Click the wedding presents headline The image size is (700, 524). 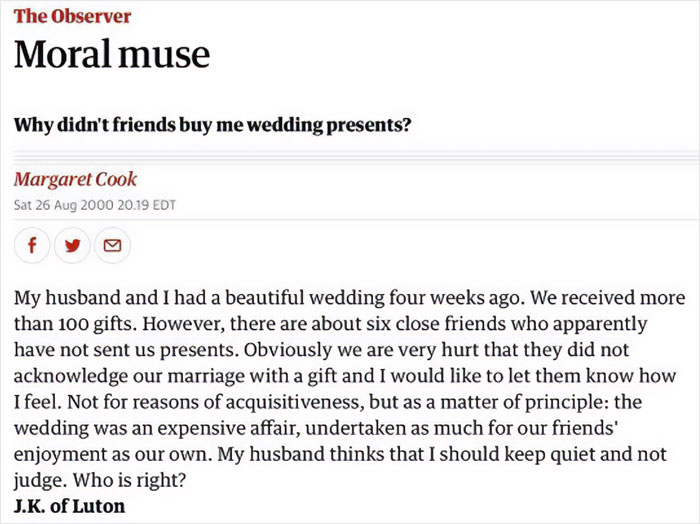click(x=214, y=127)
